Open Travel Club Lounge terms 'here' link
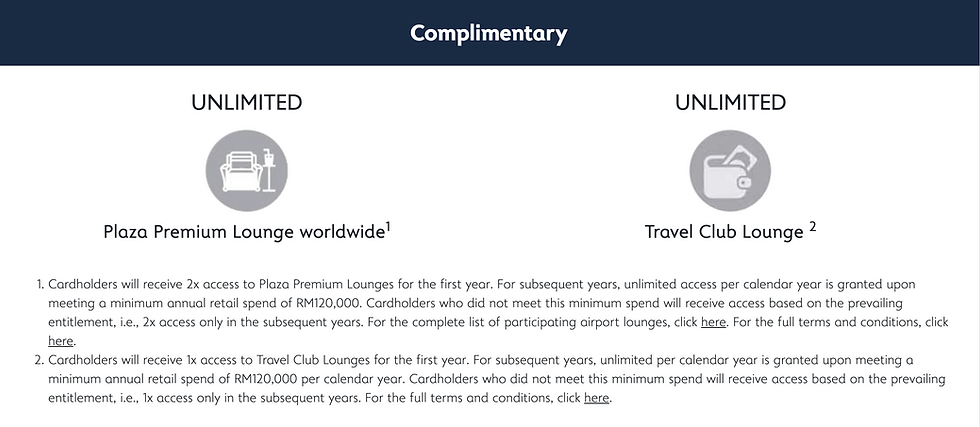 pyautogui.click(x=596, y=398)
